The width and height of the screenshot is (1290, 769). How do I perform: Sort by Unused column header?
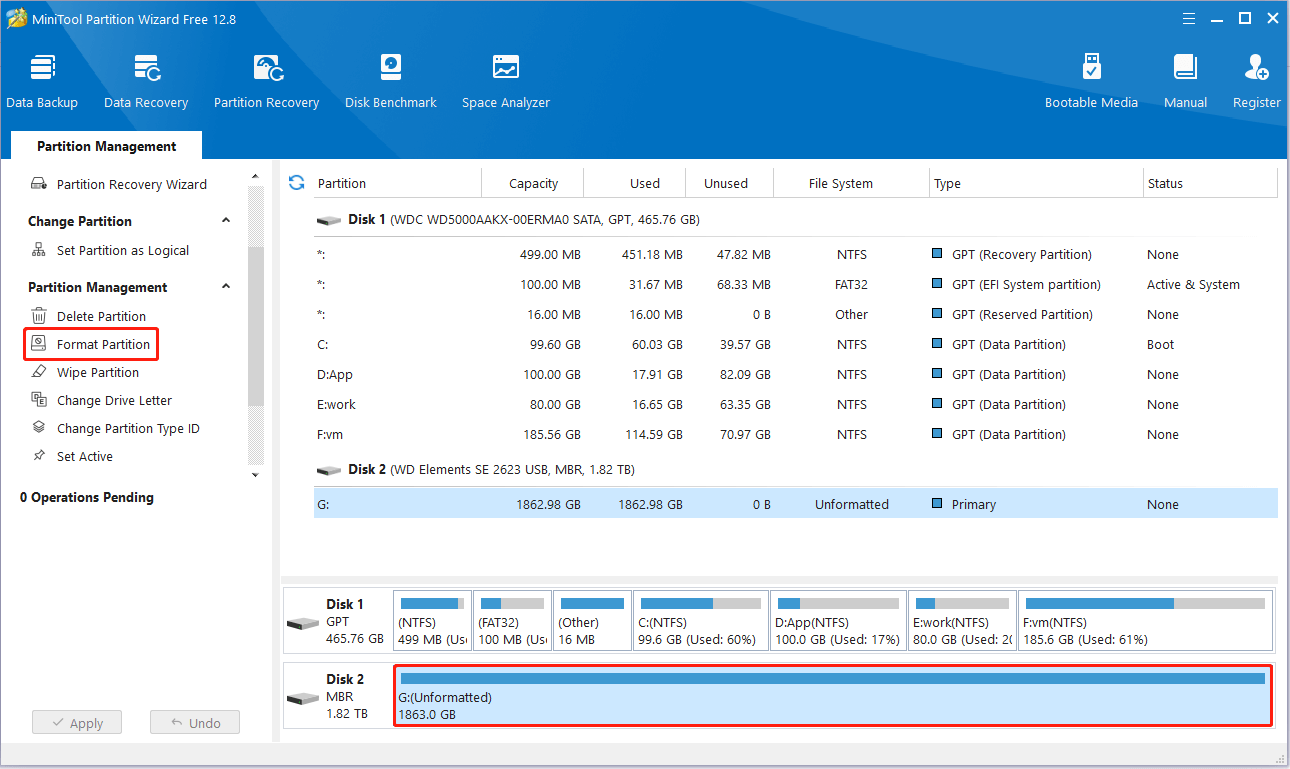tap(730, 183)
